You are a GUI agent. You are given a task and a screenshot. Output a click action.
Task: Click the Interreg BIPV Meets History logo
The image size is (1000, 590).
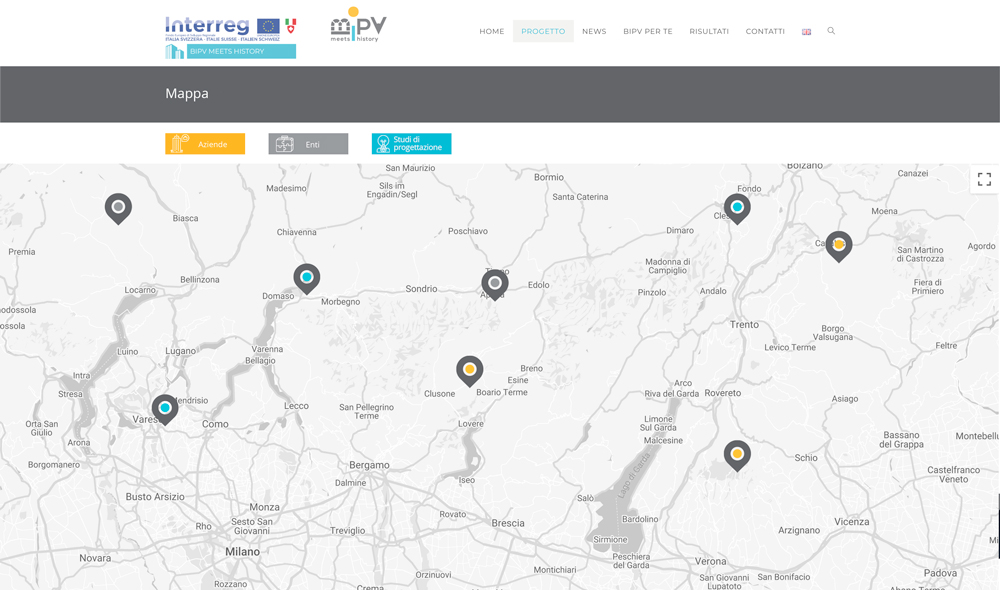tap(230, 38)
